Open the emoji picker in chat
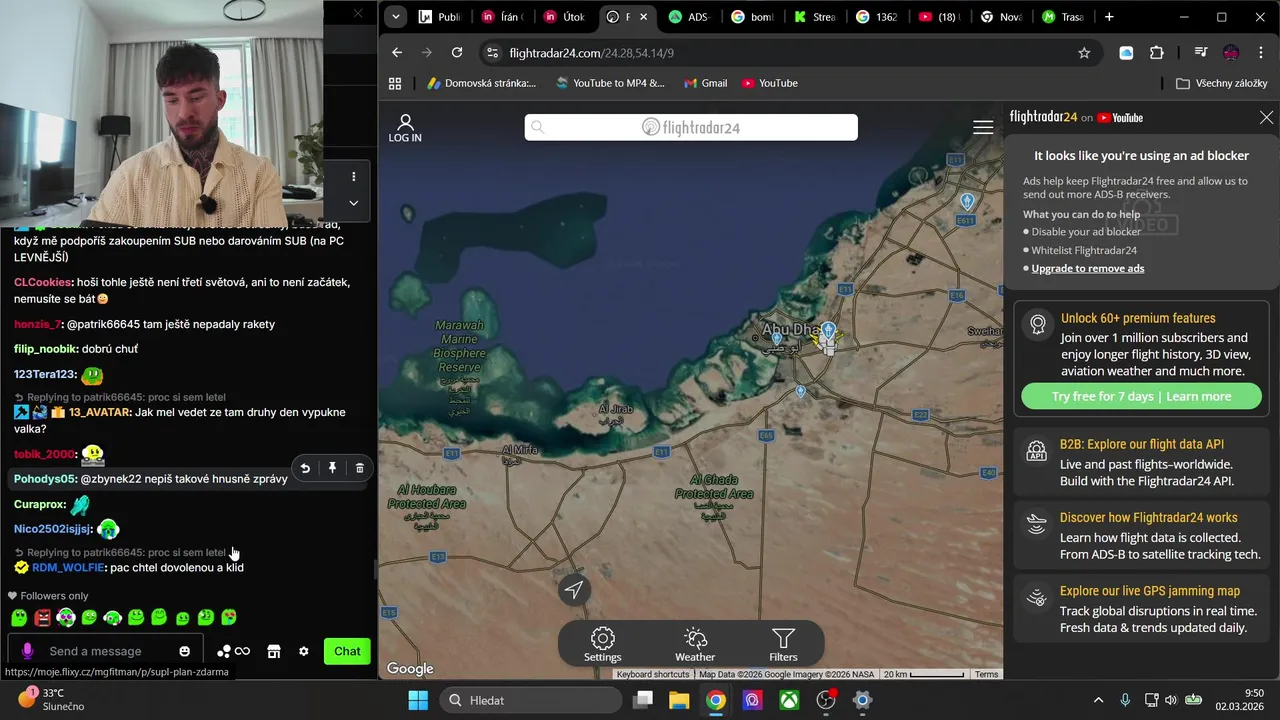Screen dimensions: 1280x720 [184, 651]
